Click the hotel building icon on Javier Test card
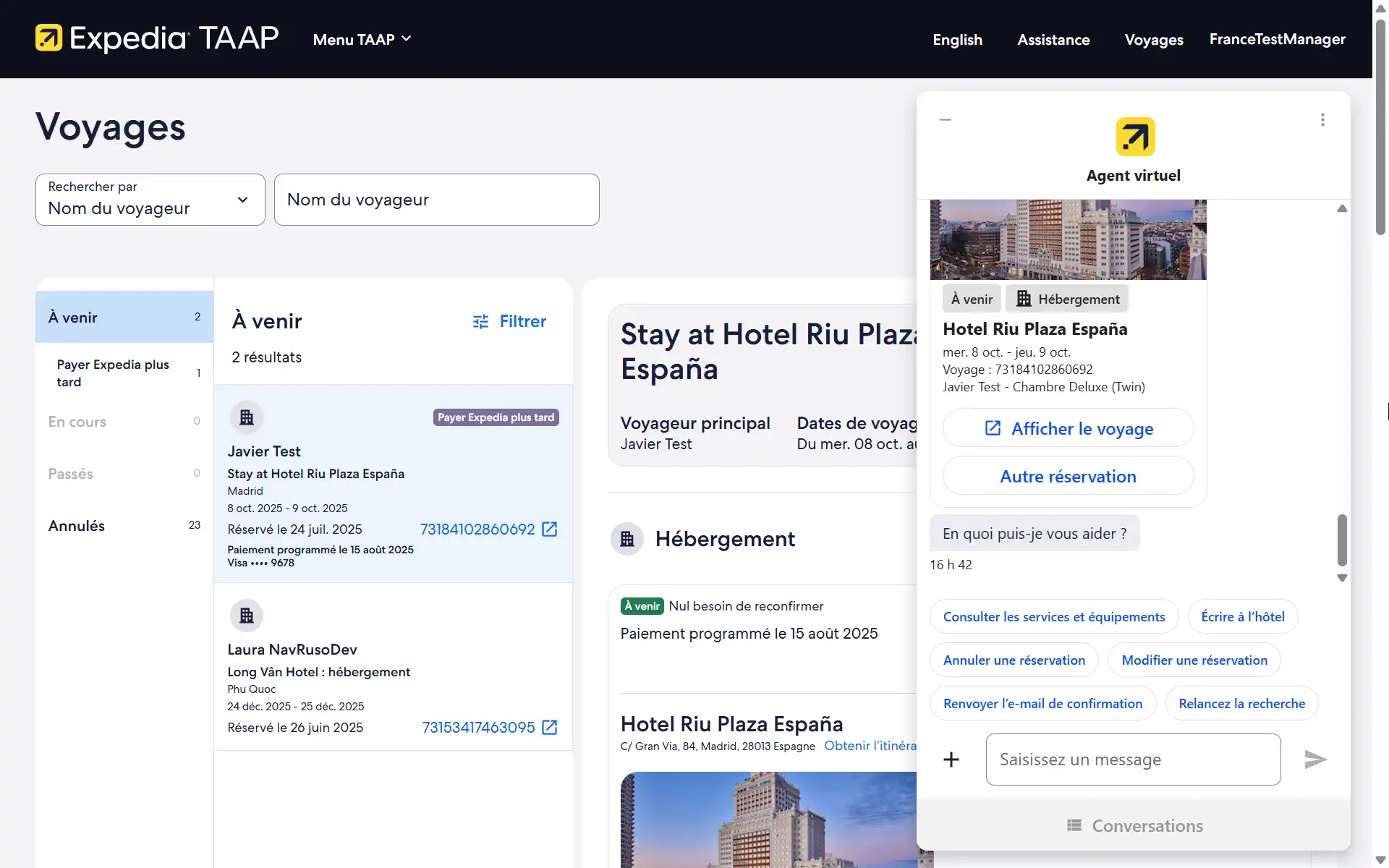This screenshot has width=1389, height=868. 247,417
